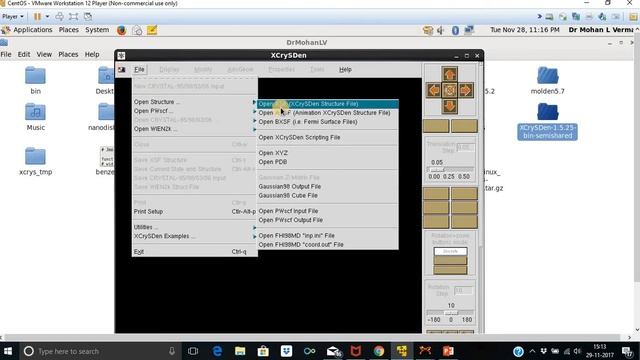640x360 pixels.
Task: Open the Applications menu in CentOS panel
Action: pos(33,30)
